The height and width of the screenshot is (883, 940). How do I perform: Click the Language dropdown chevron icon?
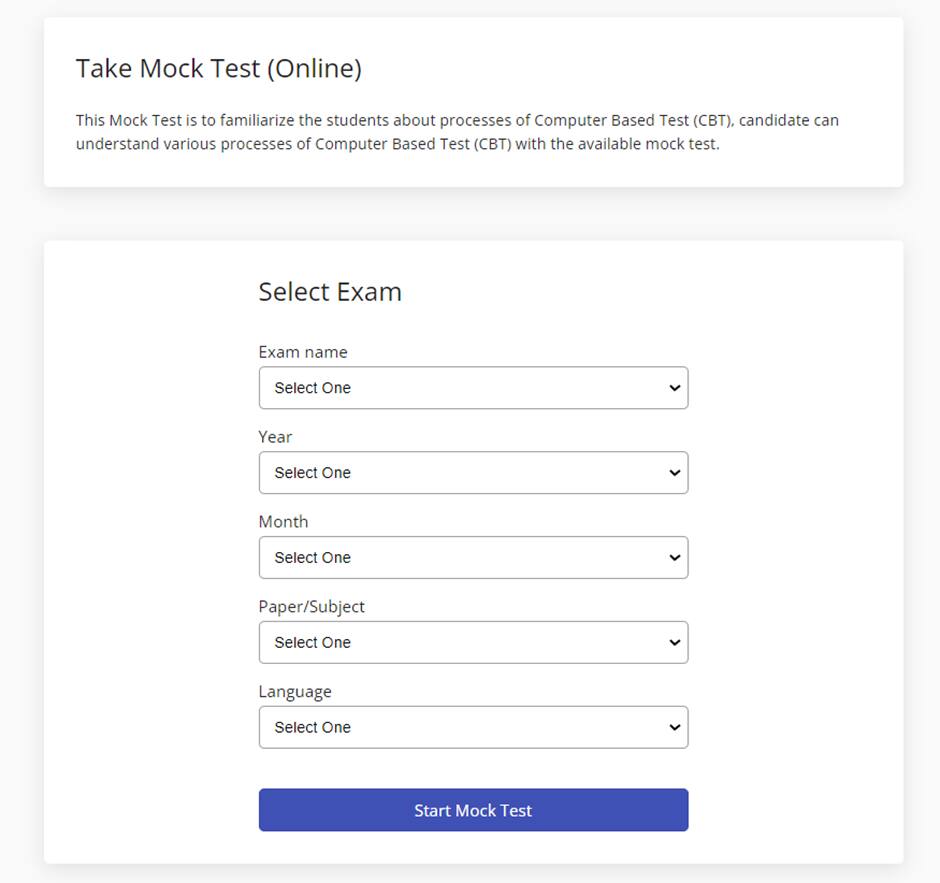point(676,727)
